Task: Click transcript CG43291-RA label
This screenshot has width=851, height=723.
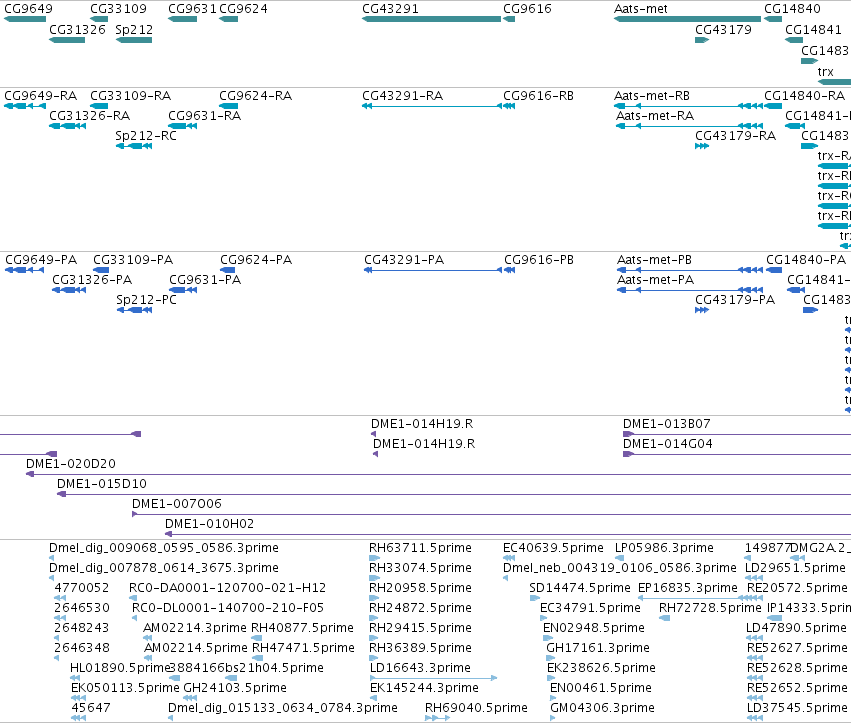Action: (x=403, y=96)
